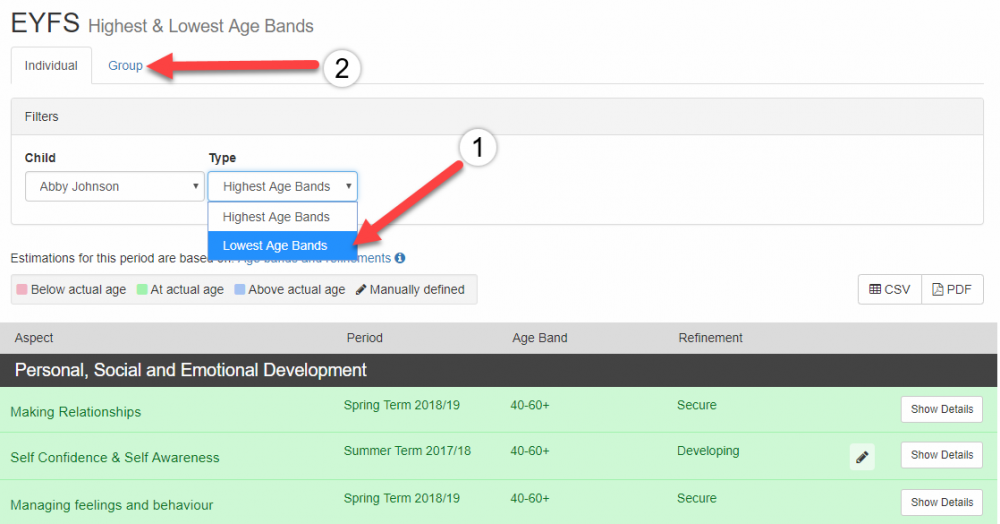Switch to the Group tab

[x=125, y=66]
